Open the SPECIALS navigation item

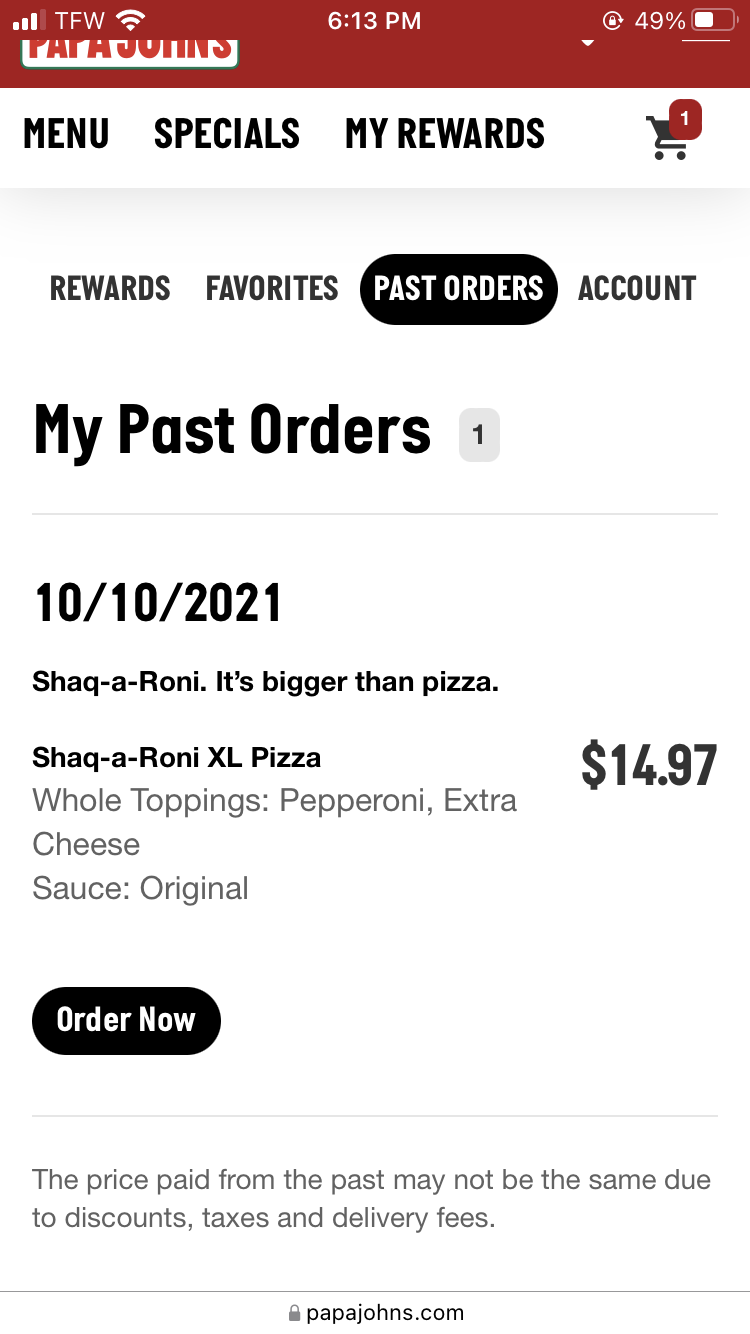(x=227, y=134)
